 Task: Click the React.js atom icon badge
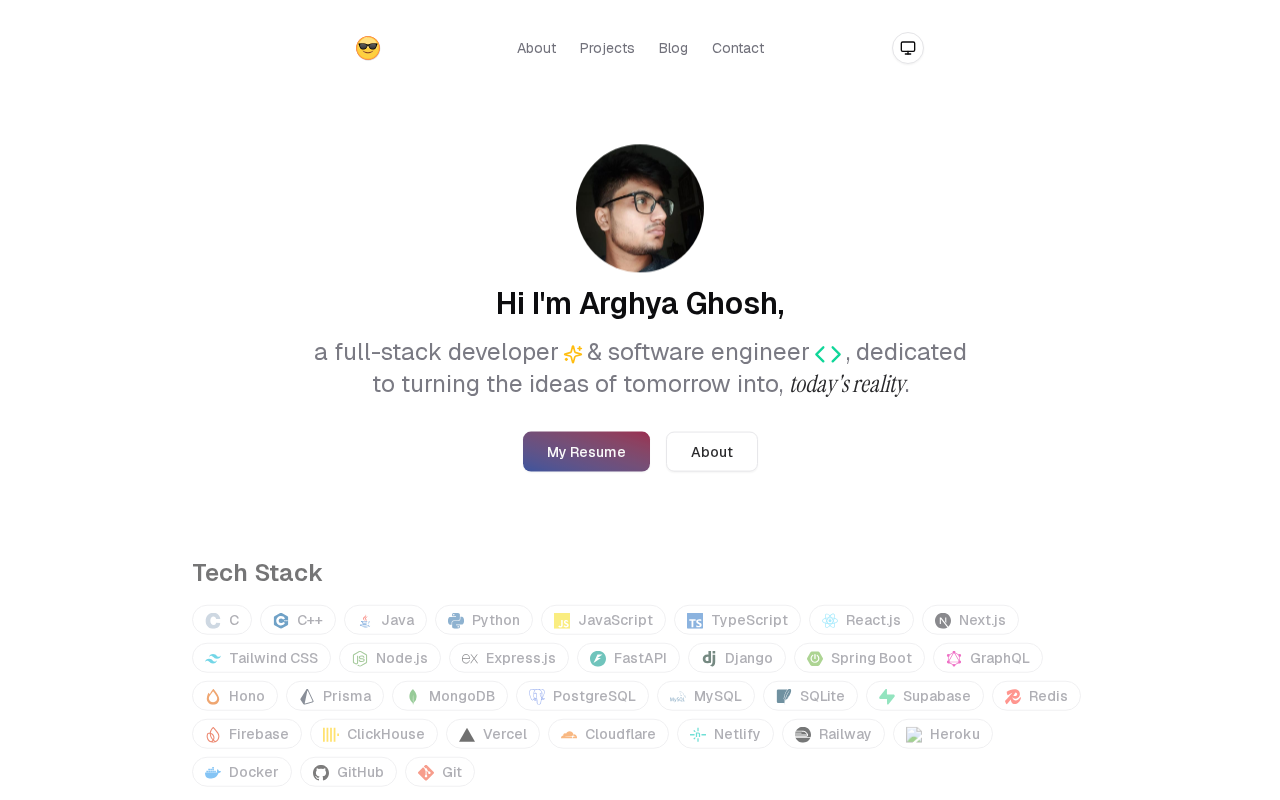click(861, 620)
